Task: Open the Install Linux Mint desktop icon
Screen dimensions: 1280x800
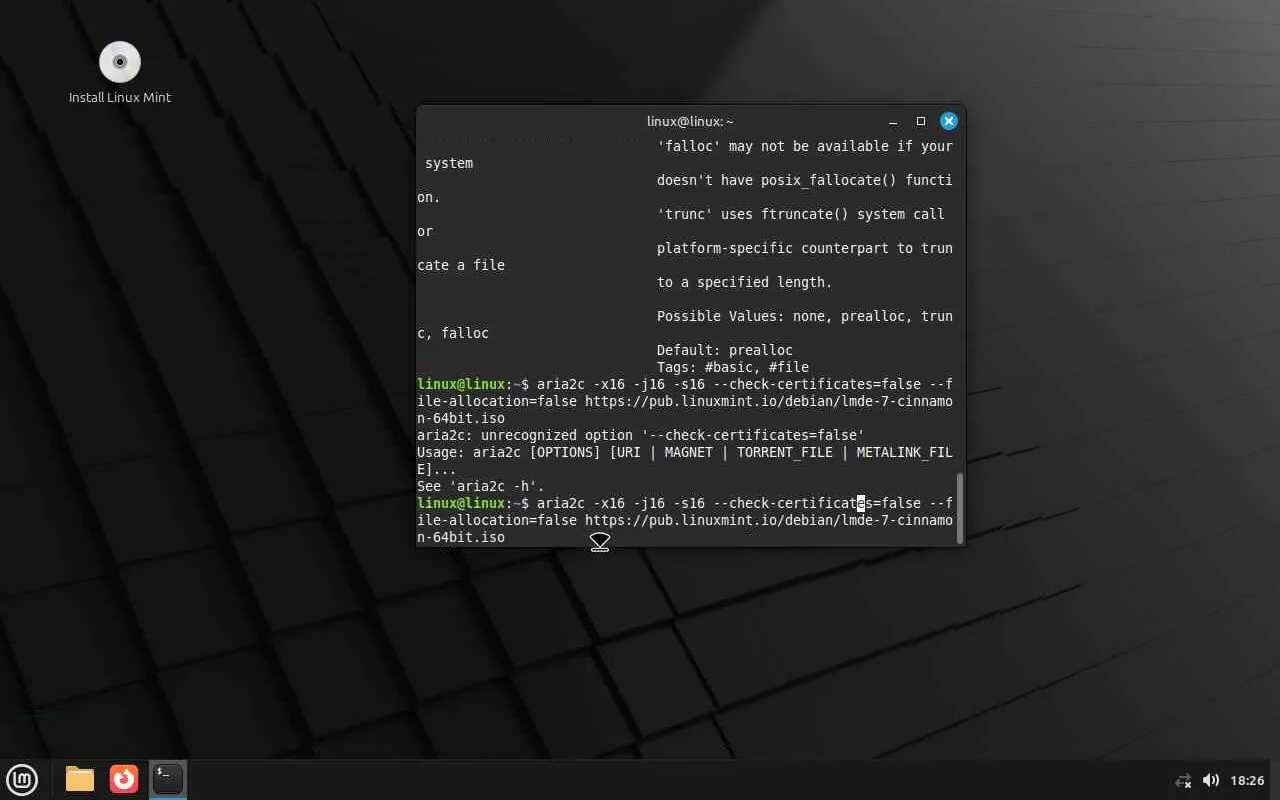Action: point(120,73)
